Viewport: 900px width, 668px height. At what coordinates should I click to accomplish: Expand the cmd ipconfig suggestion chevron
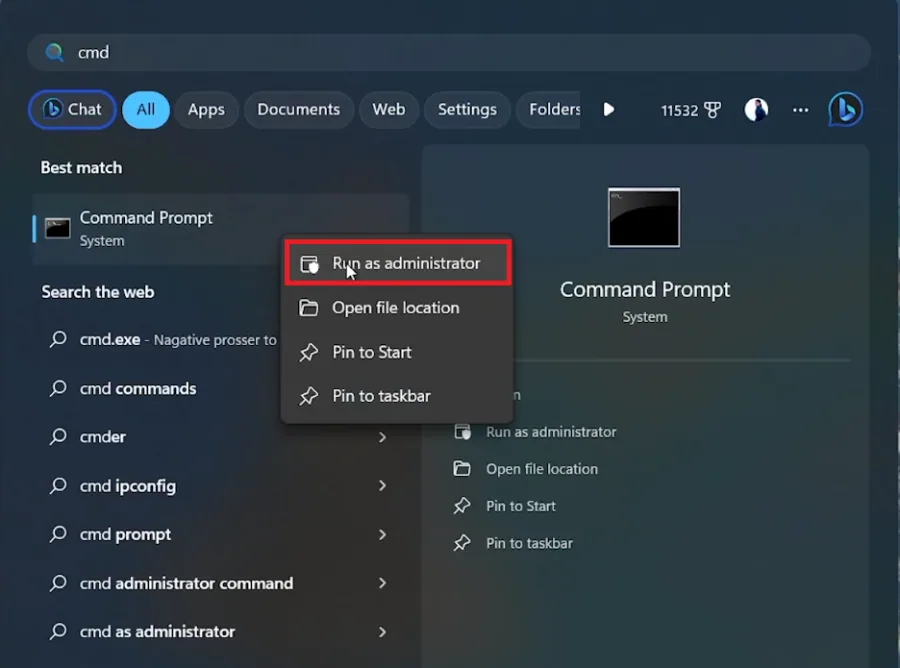382,486
